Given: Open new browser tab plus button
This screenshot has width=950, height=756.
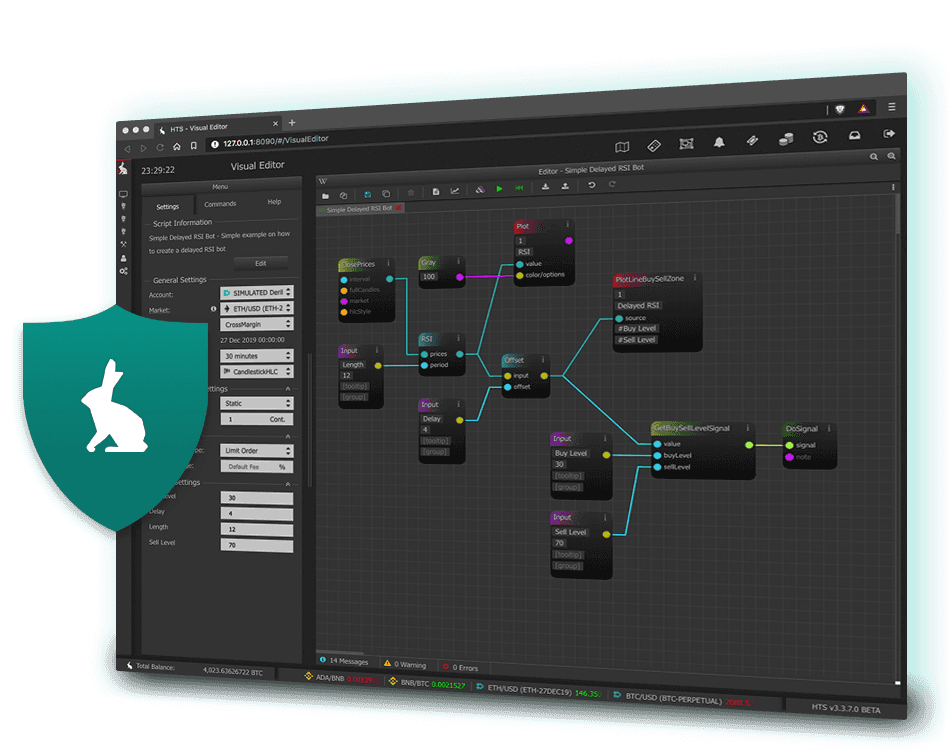Looking at the screenshot, I should 292,122.
